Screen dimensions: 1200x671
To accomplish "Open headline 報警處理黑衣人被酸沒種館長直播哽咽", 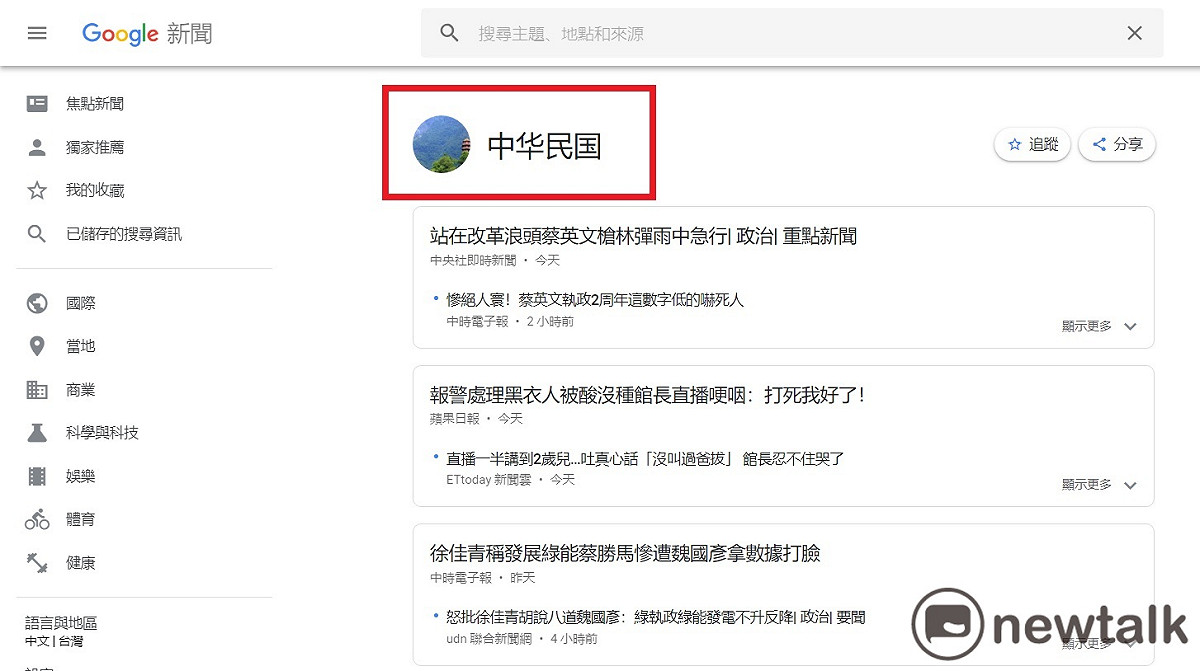I will coord(648,395).
